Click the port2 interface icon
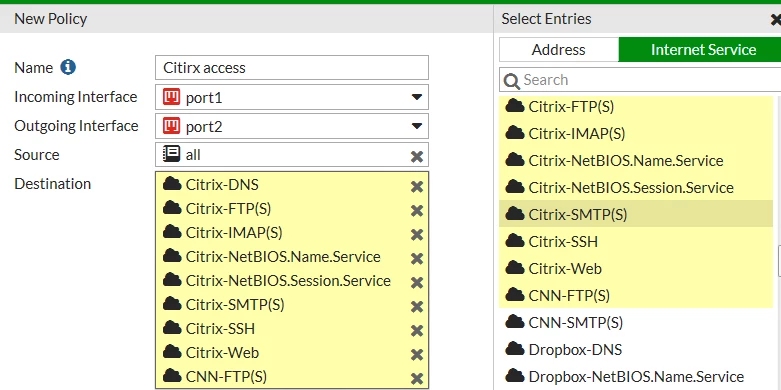The height and width of the screenshot is (390, 781). click(x=171, y=126)
